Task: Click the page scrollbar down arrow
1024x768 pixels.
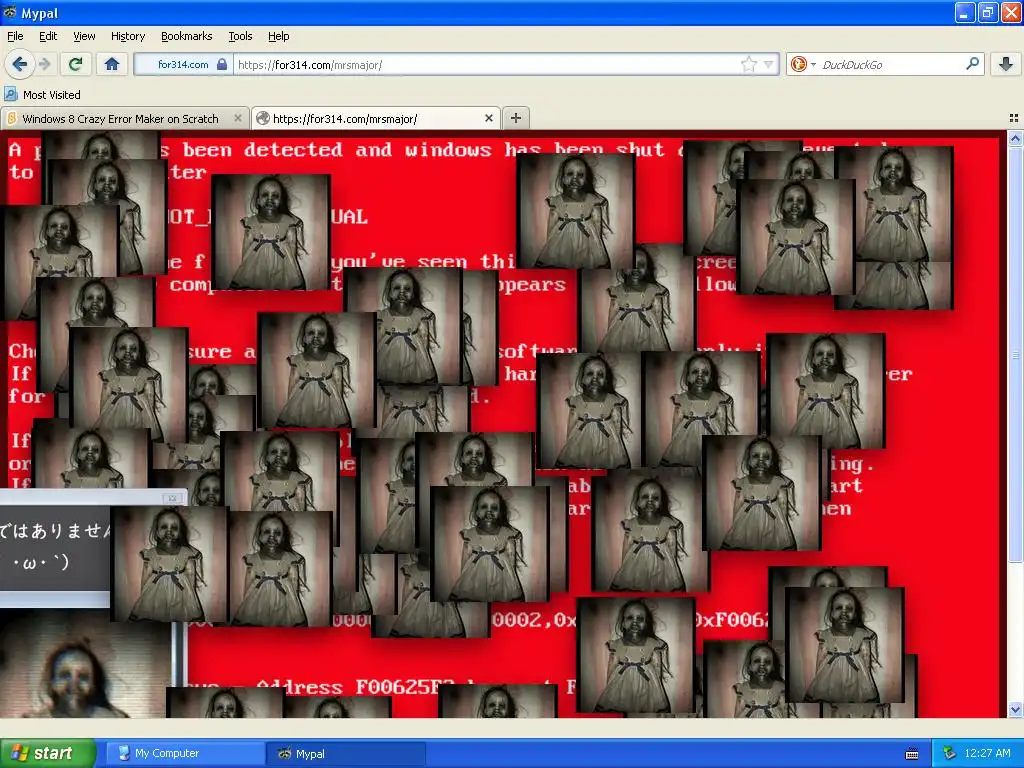Action: pyautogui.click(x=1015, y=709)
